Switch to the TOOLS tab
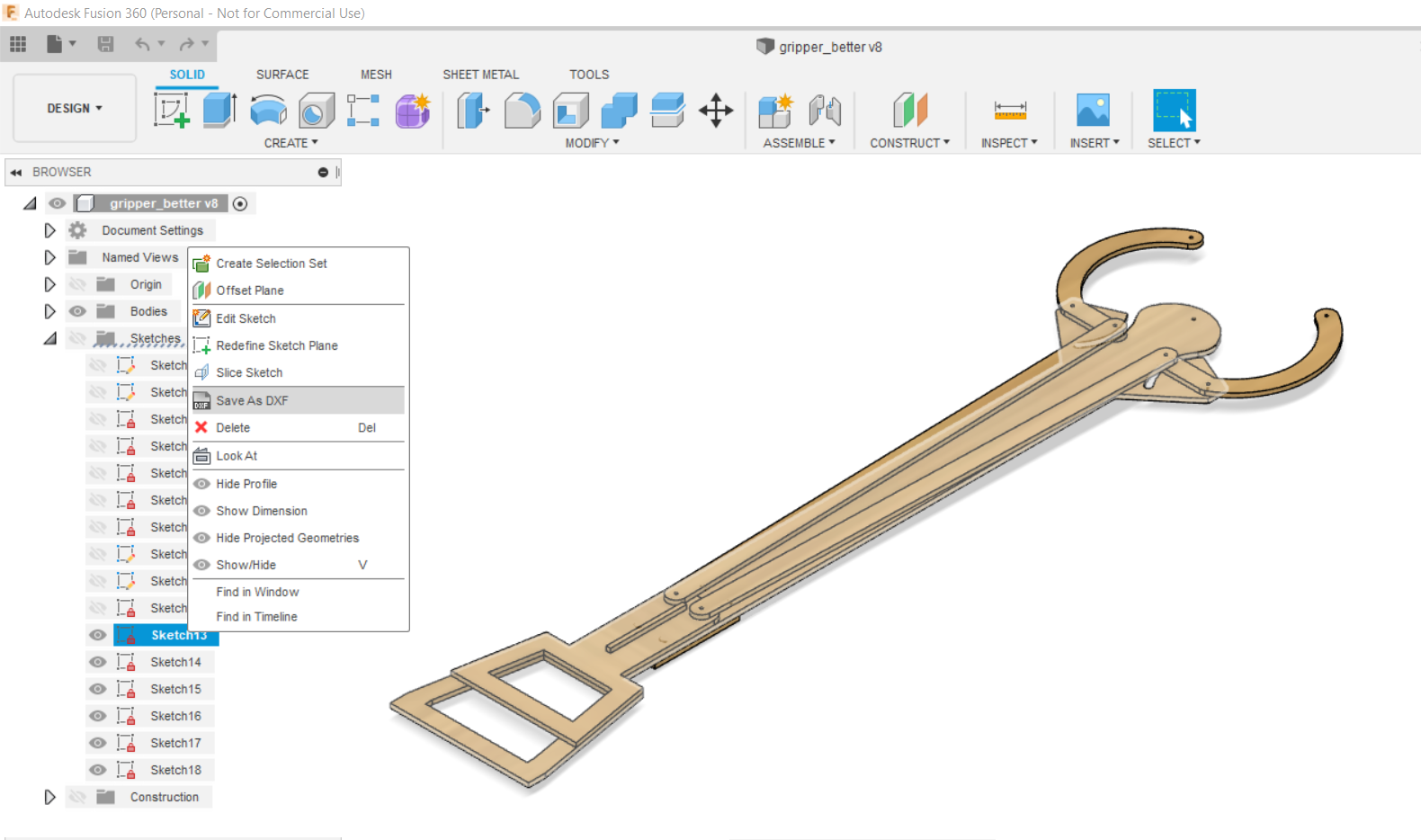1421x840 pixels. (x=589, y=75)
